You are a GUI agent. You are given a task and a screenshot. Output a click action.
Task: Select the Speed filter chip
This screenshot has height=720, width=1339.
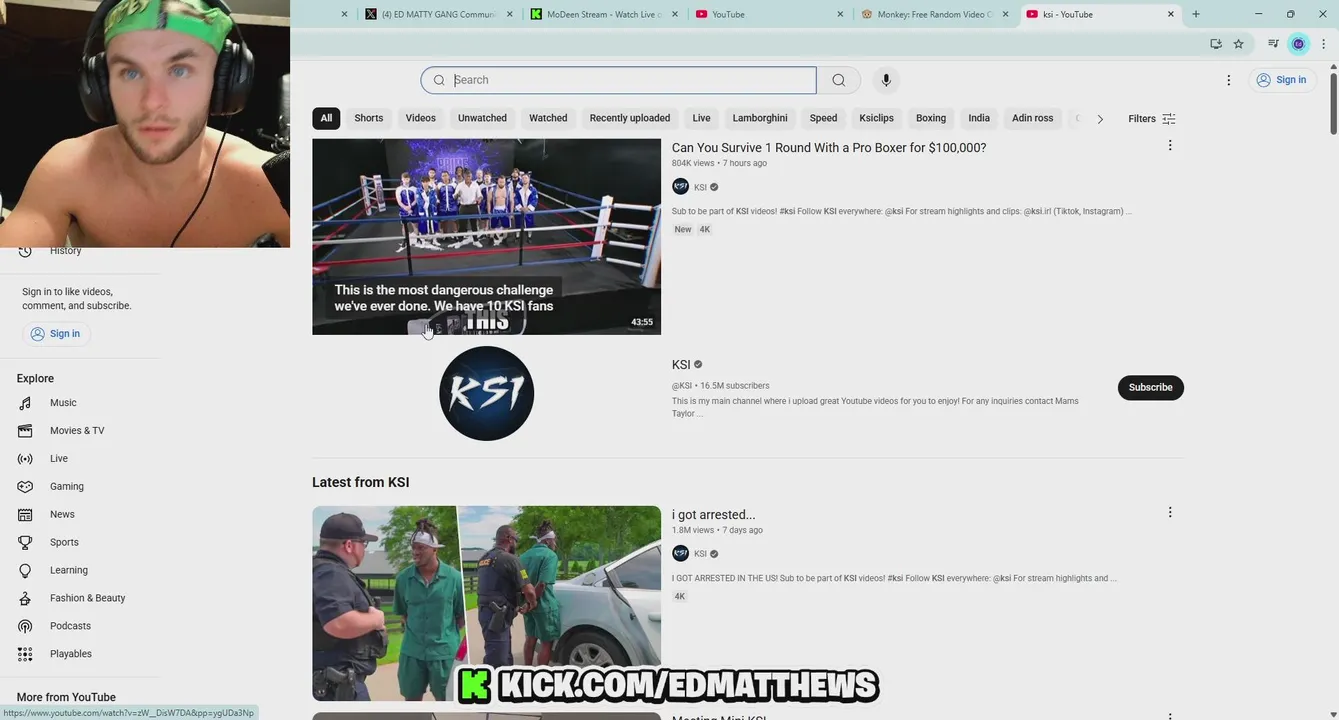(x=824, y=119)
